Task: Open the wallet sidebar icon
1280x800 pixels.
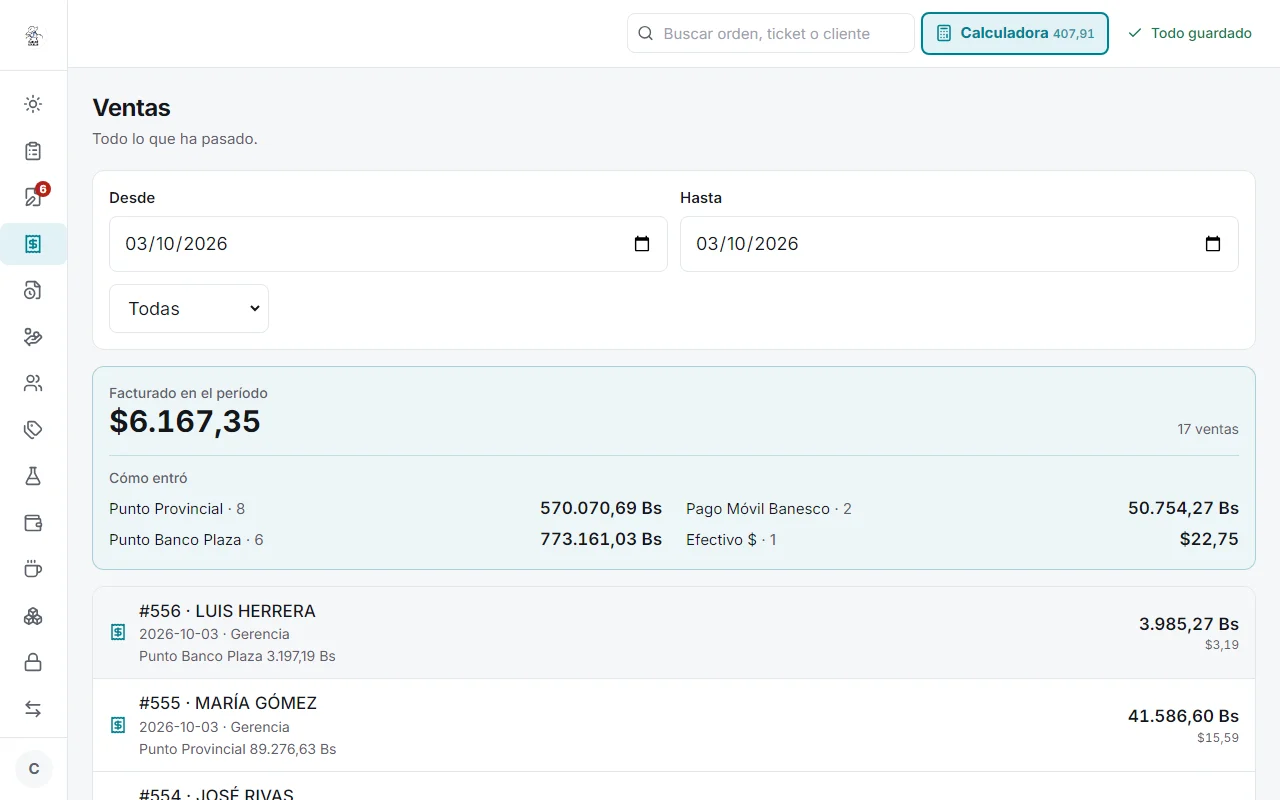Action: click(33, 523)
